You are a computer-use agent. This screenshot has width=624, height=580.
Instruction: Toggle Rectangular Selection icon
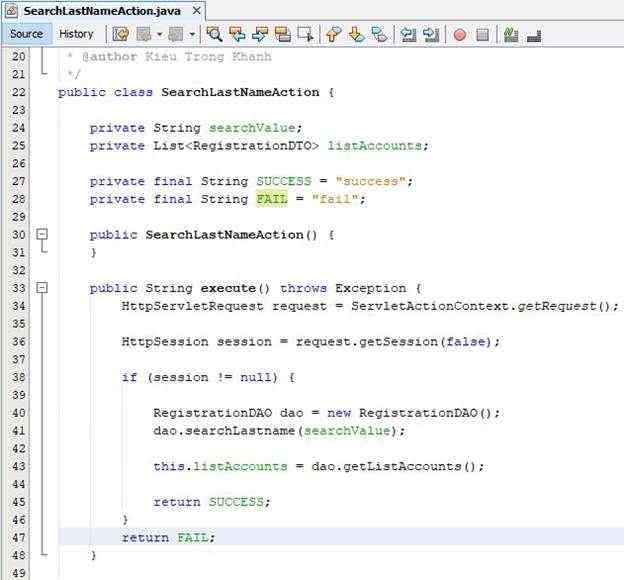[x=306, y=34]
